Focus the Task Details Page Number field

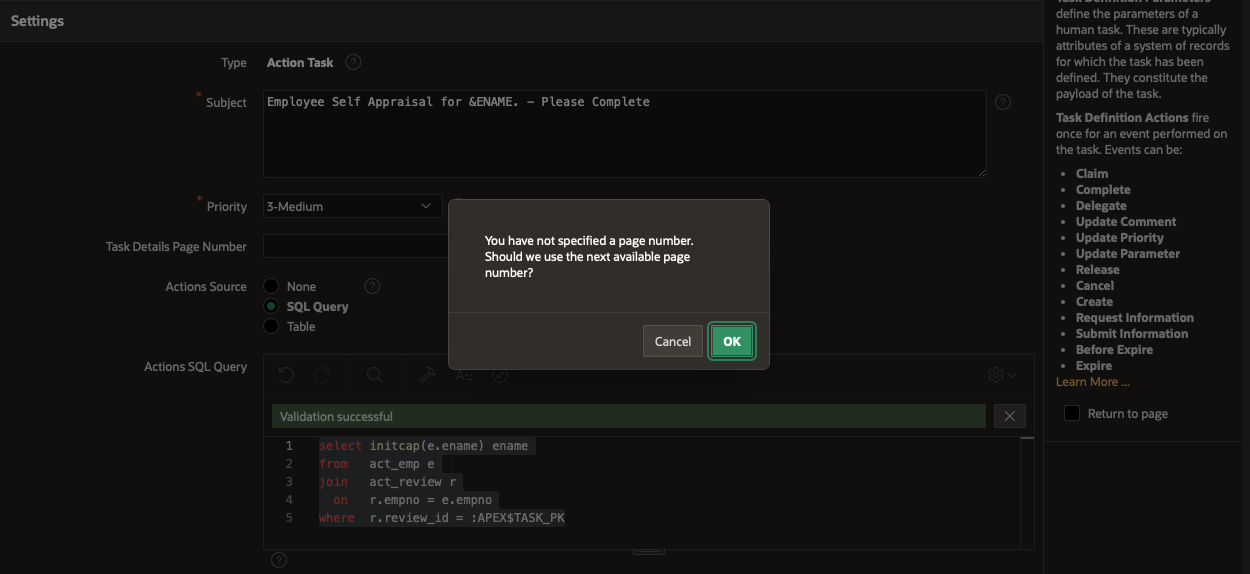(x=356, y=246)
